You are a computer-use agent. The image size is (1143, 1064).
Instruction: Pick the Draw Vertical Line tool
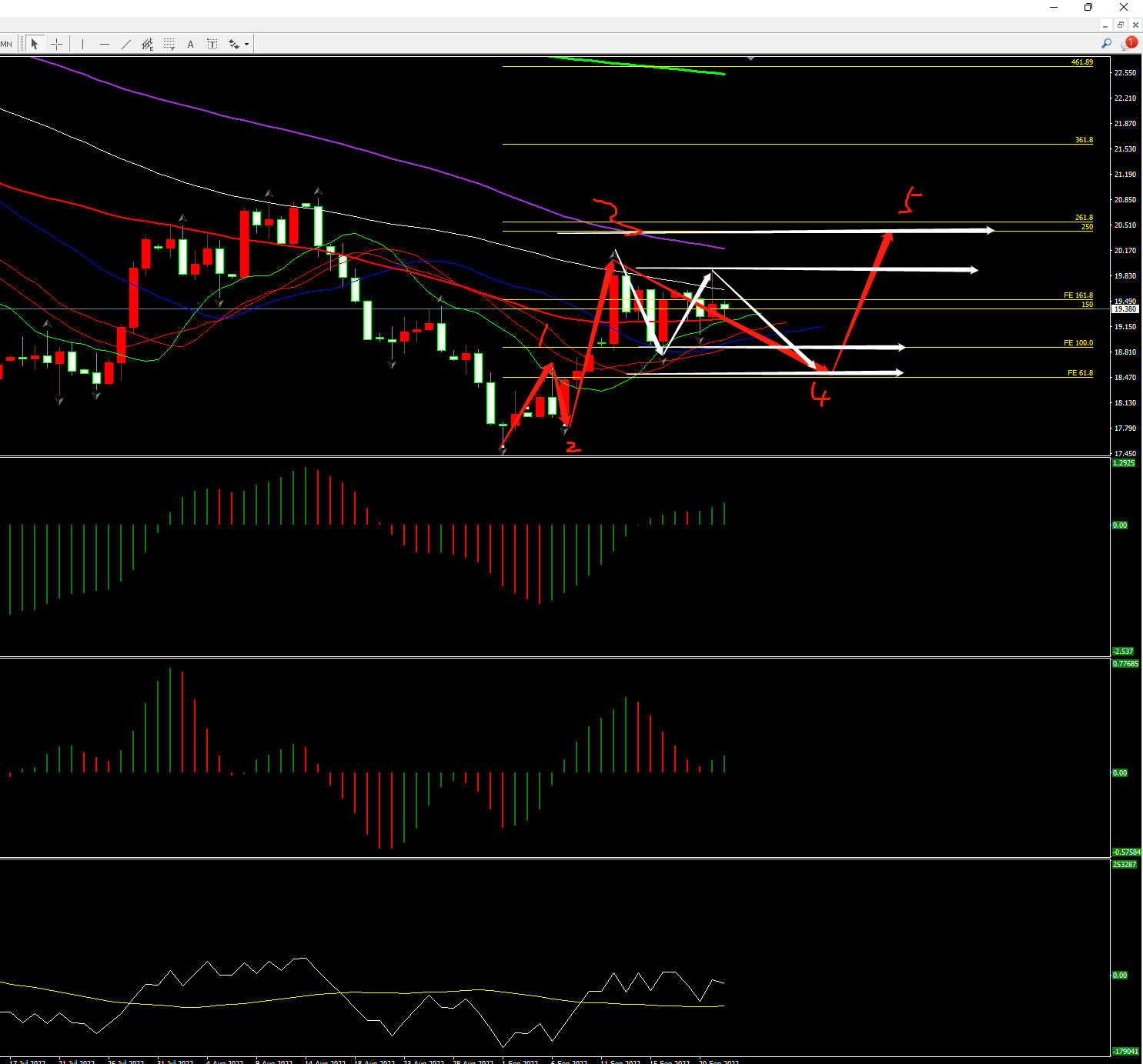point(82,44)
